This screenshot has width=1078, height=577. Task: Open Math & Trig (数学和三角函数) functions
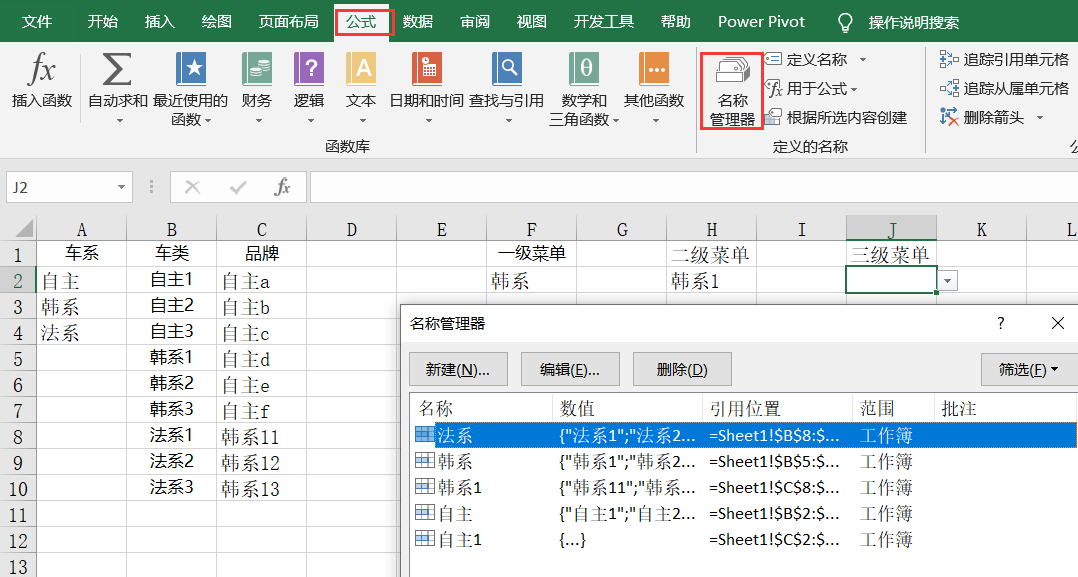tap(584, 88)
